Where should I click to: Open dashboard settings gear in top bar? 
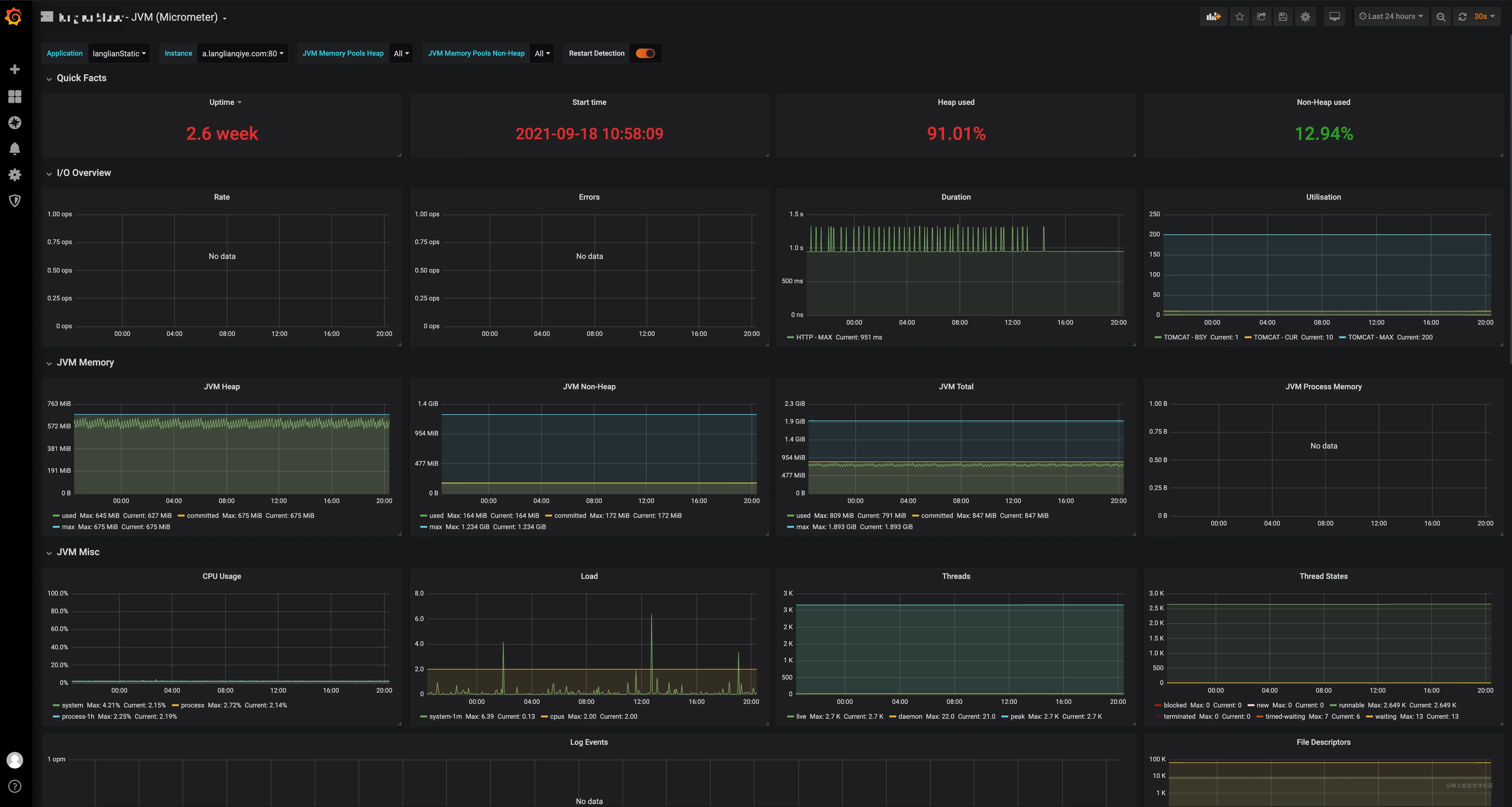(1305, 16)
